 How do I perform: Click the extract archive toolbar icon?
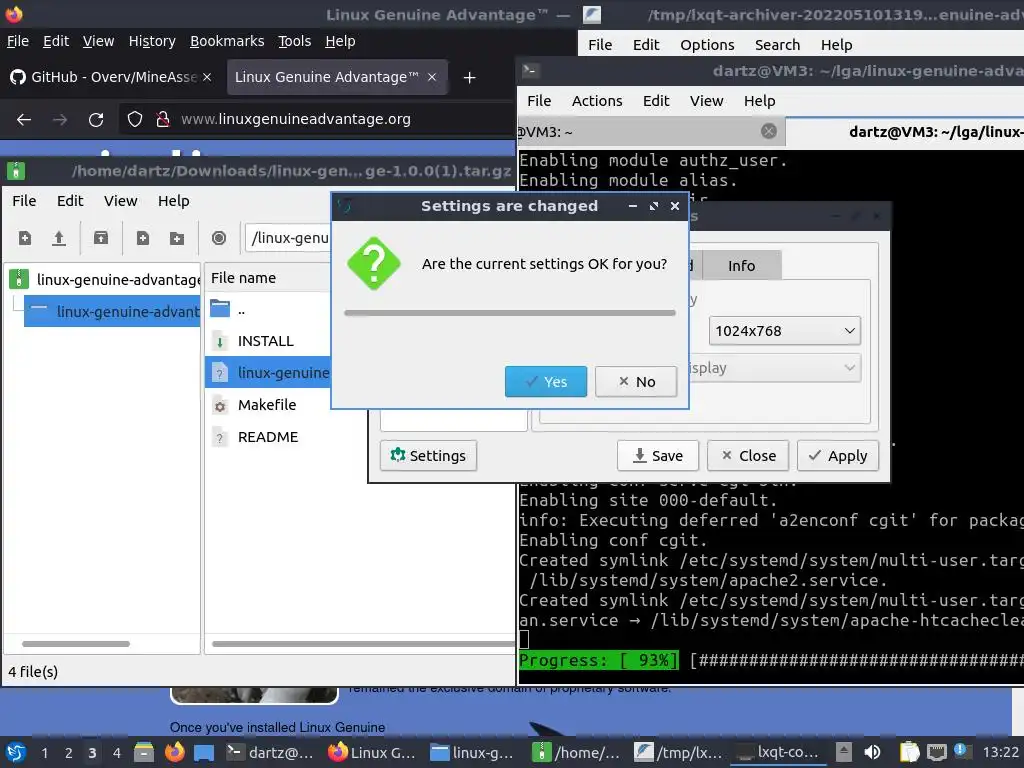(101, 238)
